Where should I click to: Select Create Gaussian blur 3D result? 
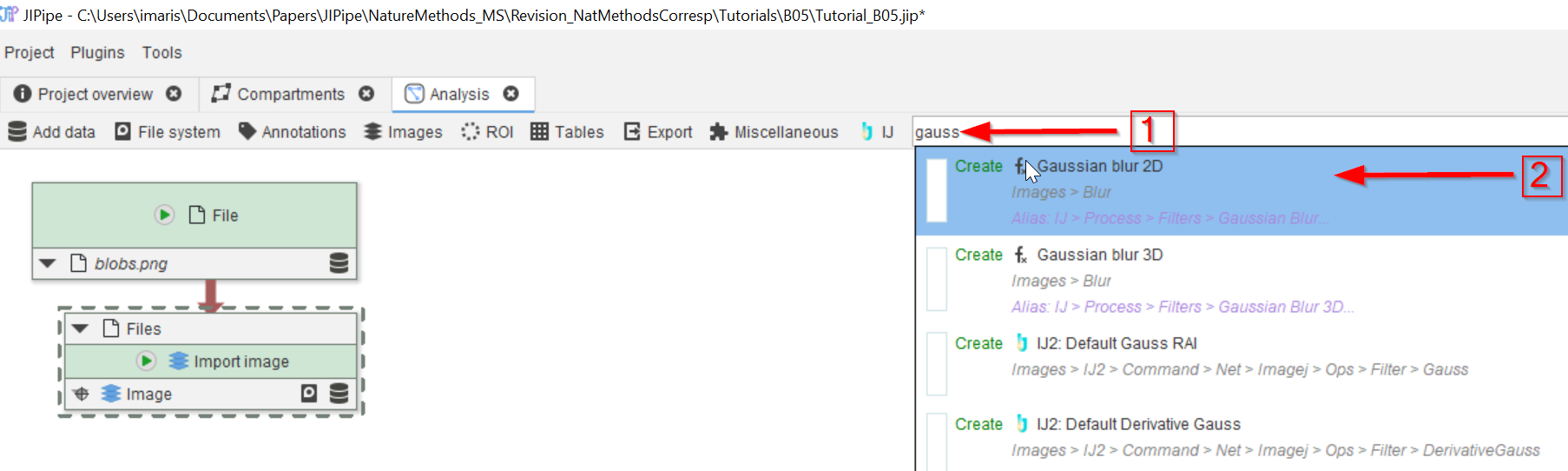pos(1099,255)
